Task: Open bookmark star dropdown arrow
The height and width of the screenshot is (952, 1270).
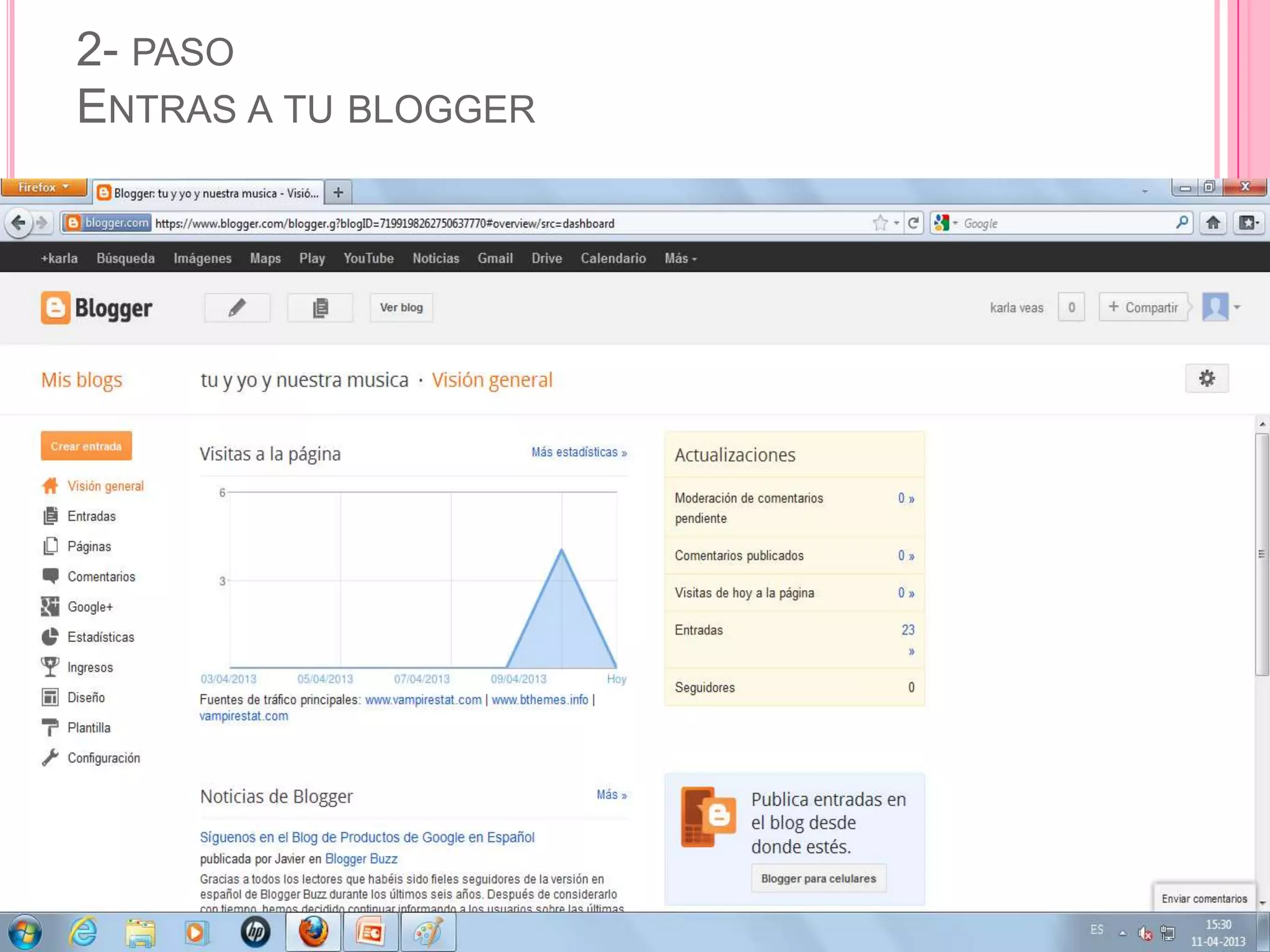Action: [896, 223]
